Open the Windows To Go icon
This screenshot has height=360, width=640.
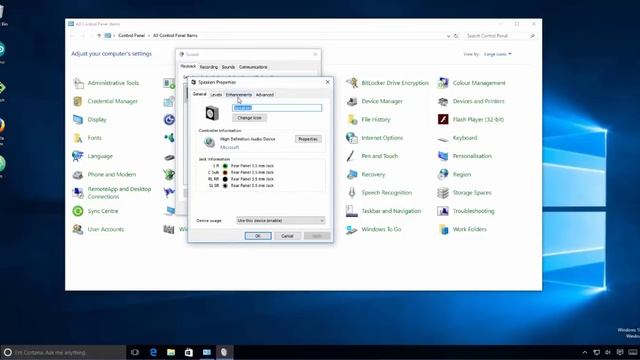coord(352,229)
